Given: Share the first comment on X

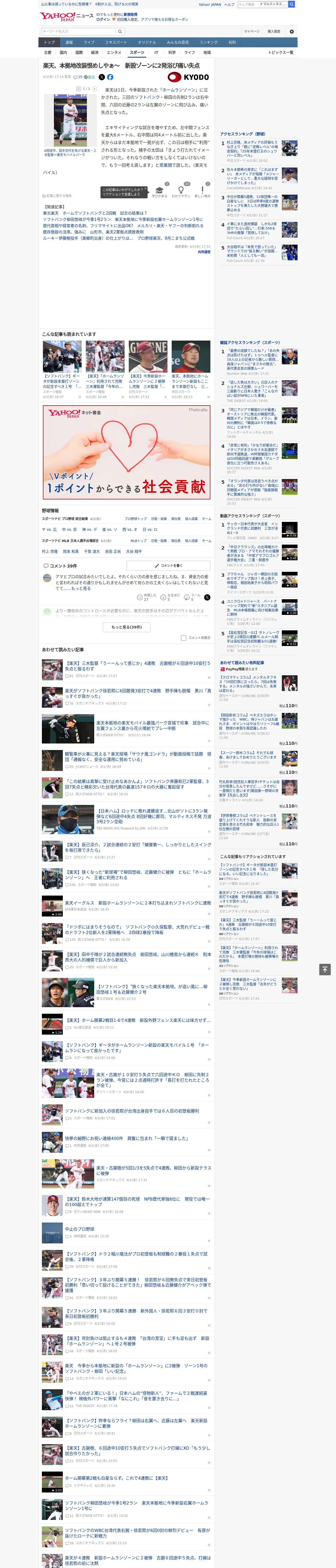Looking at the screenshot, I should [207, 597].
